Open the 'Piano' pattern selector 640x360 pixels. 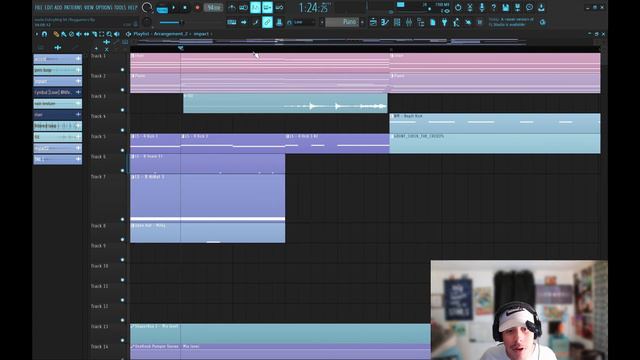(342, 22)
